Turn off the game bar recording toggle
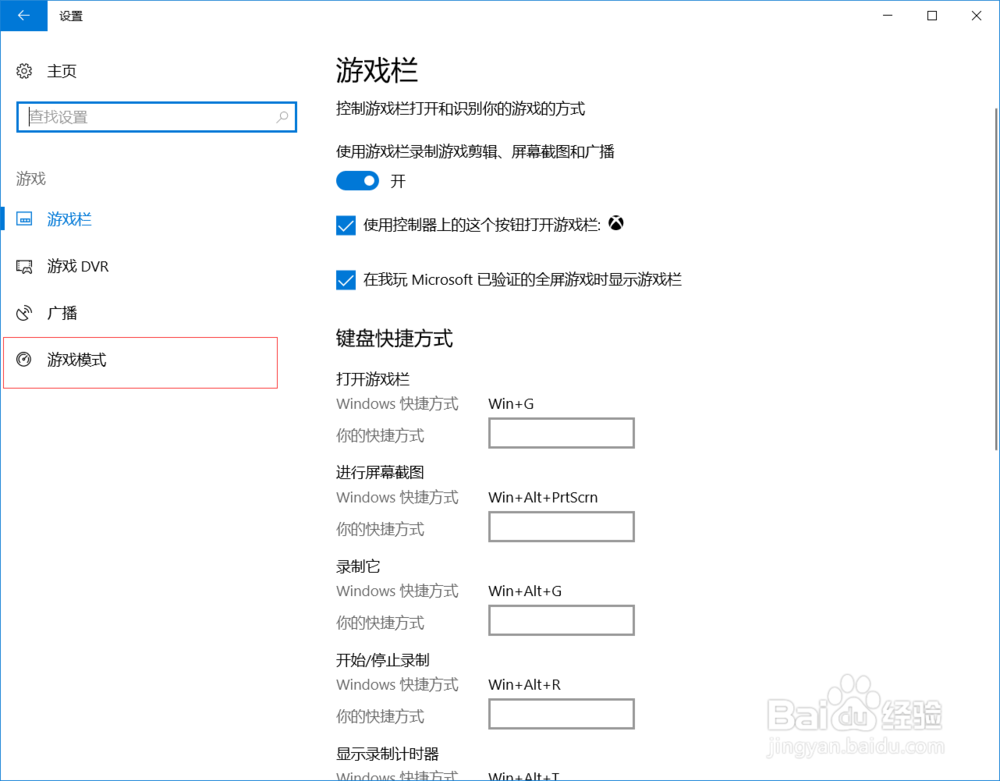1000x781 pixels. tap(357, 181)
